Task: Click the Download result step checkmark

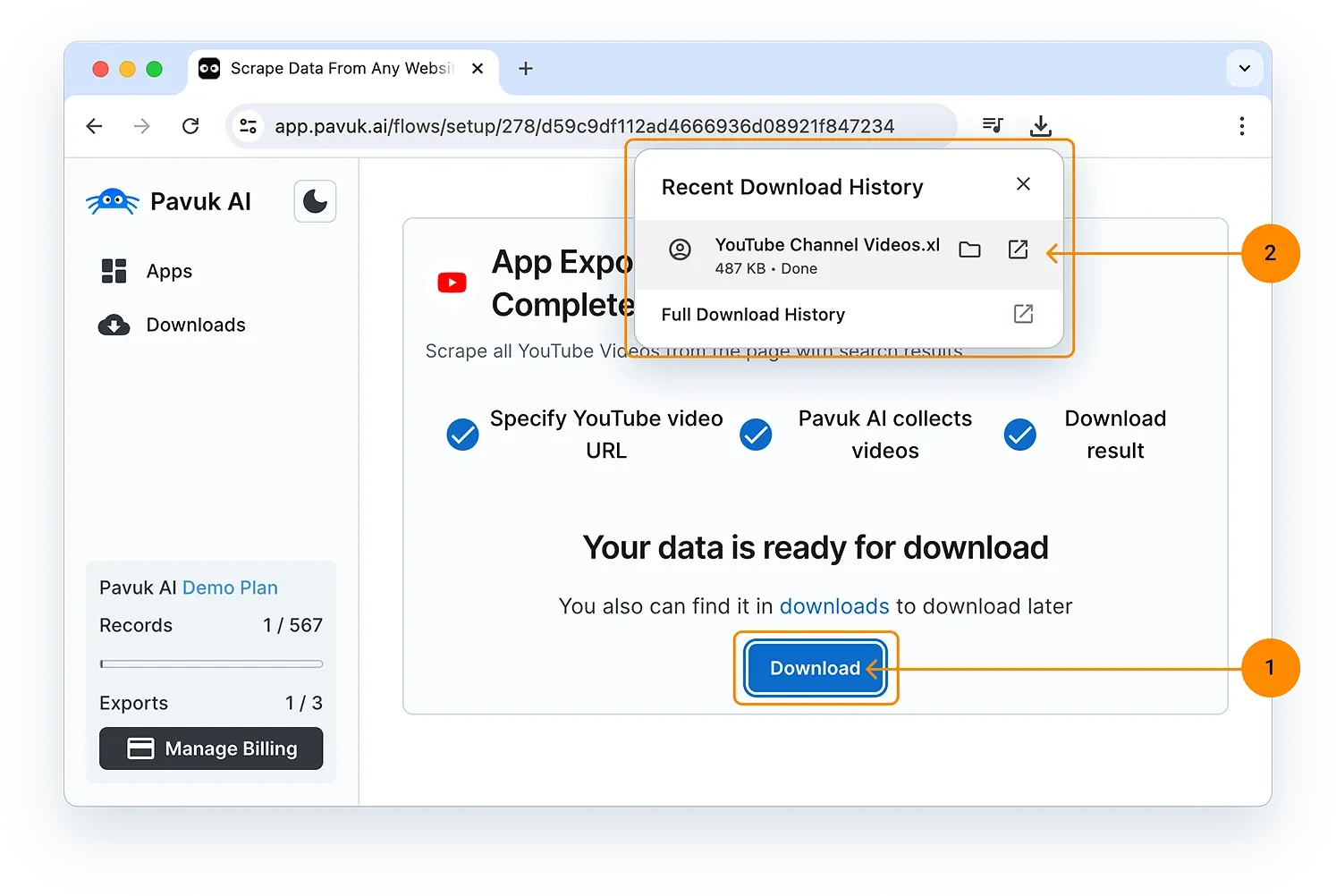Action: click(1019, 435)
